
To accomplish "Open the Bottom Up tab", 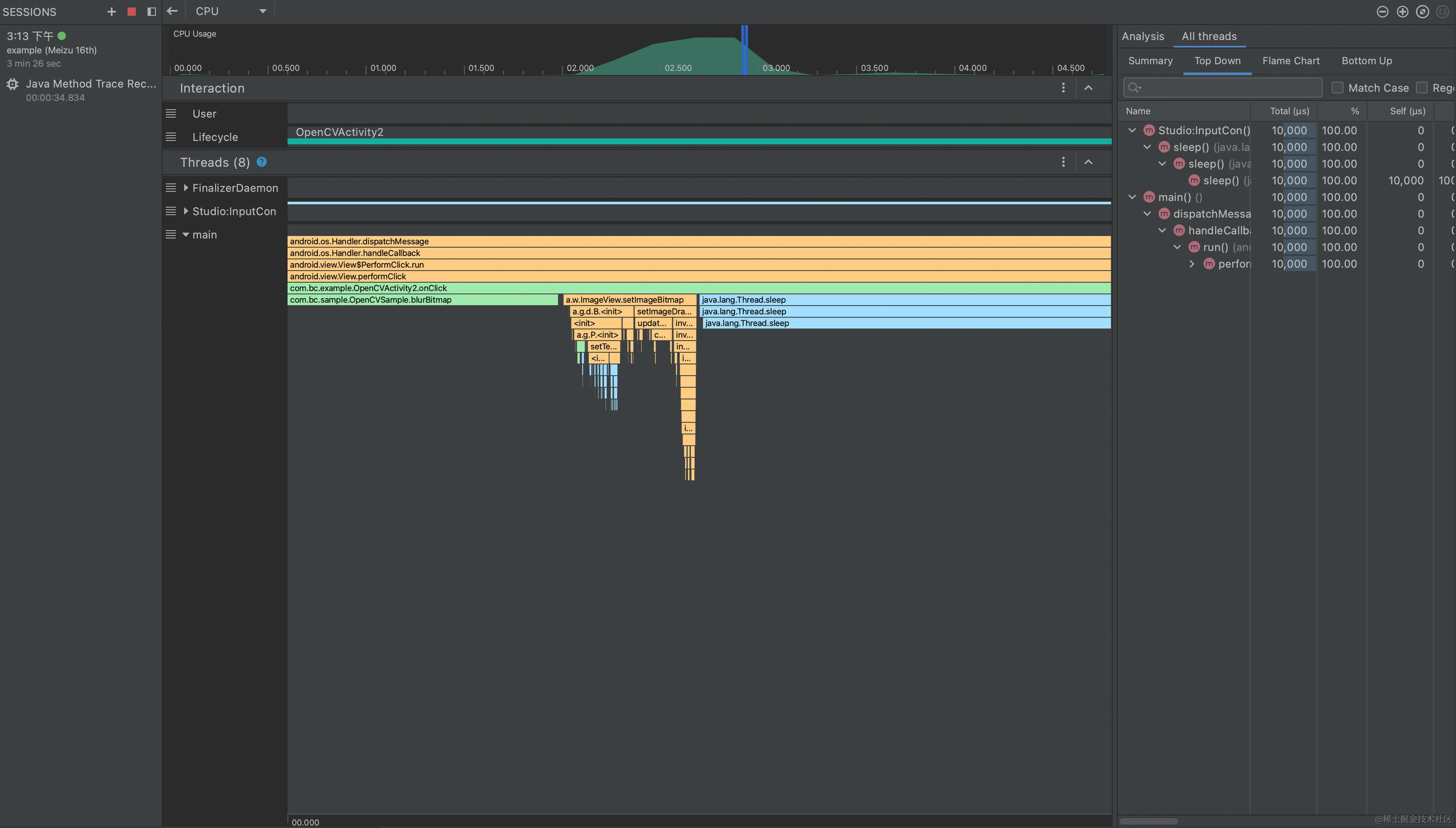I will tap(1366, 61).
